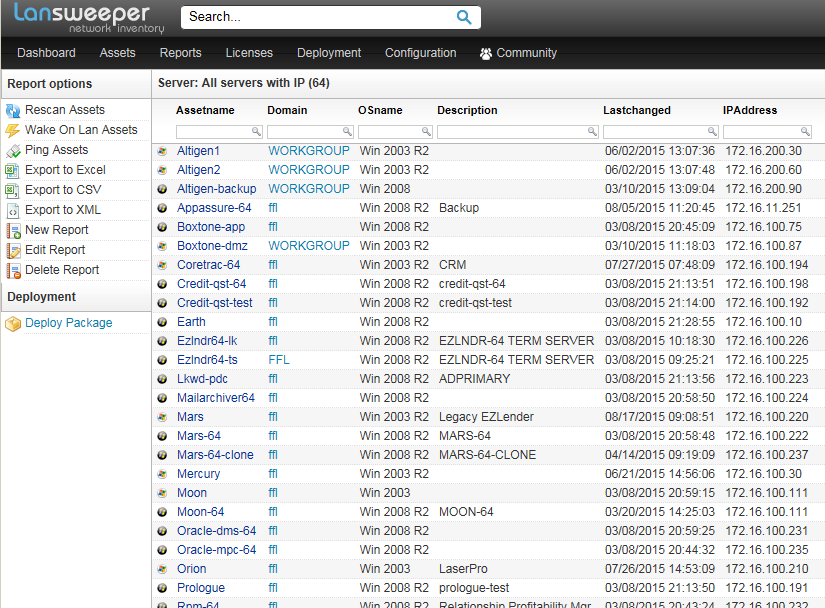The width and height of the screenshot is (825, 608).
Task: Click the Deploy Package box icon
Action: click(x=13, y=323)
